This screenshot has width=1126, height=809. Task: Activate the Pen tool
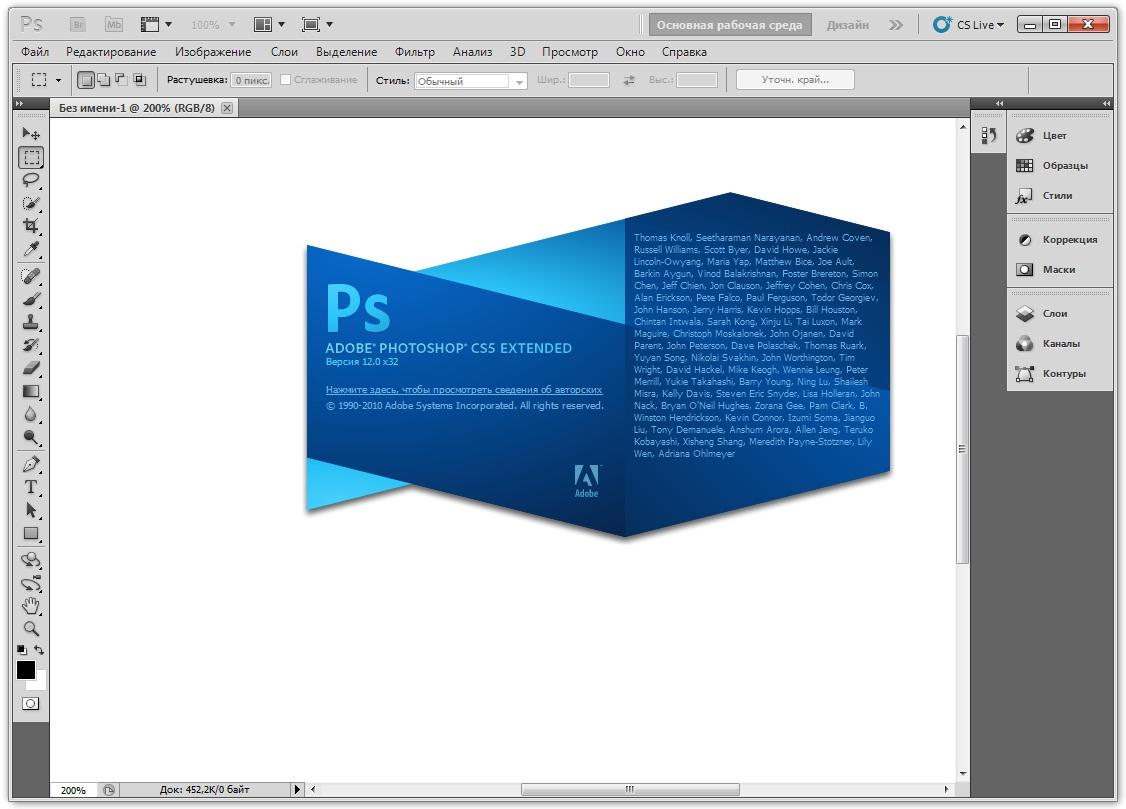pos(31,465)
